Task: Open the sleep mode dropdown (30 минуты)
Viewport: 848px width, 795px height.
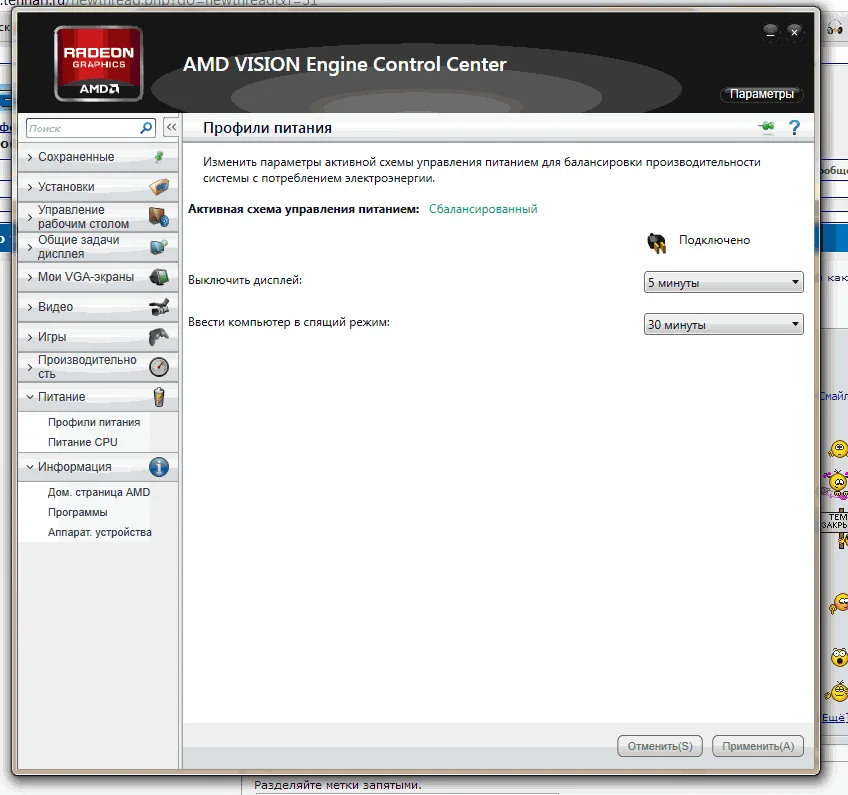Action: pos(724,324)
